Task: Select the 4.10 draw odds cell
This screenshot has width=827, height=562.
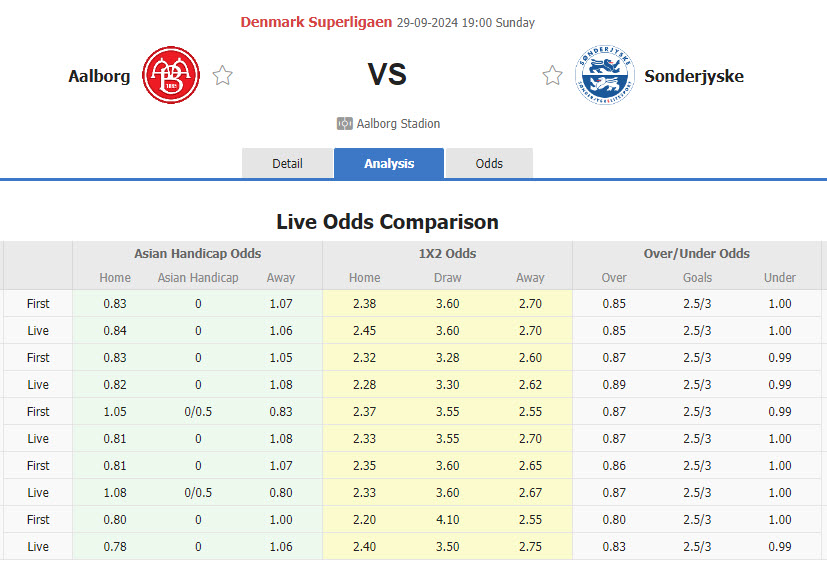Action: click(x=447, y=519)
